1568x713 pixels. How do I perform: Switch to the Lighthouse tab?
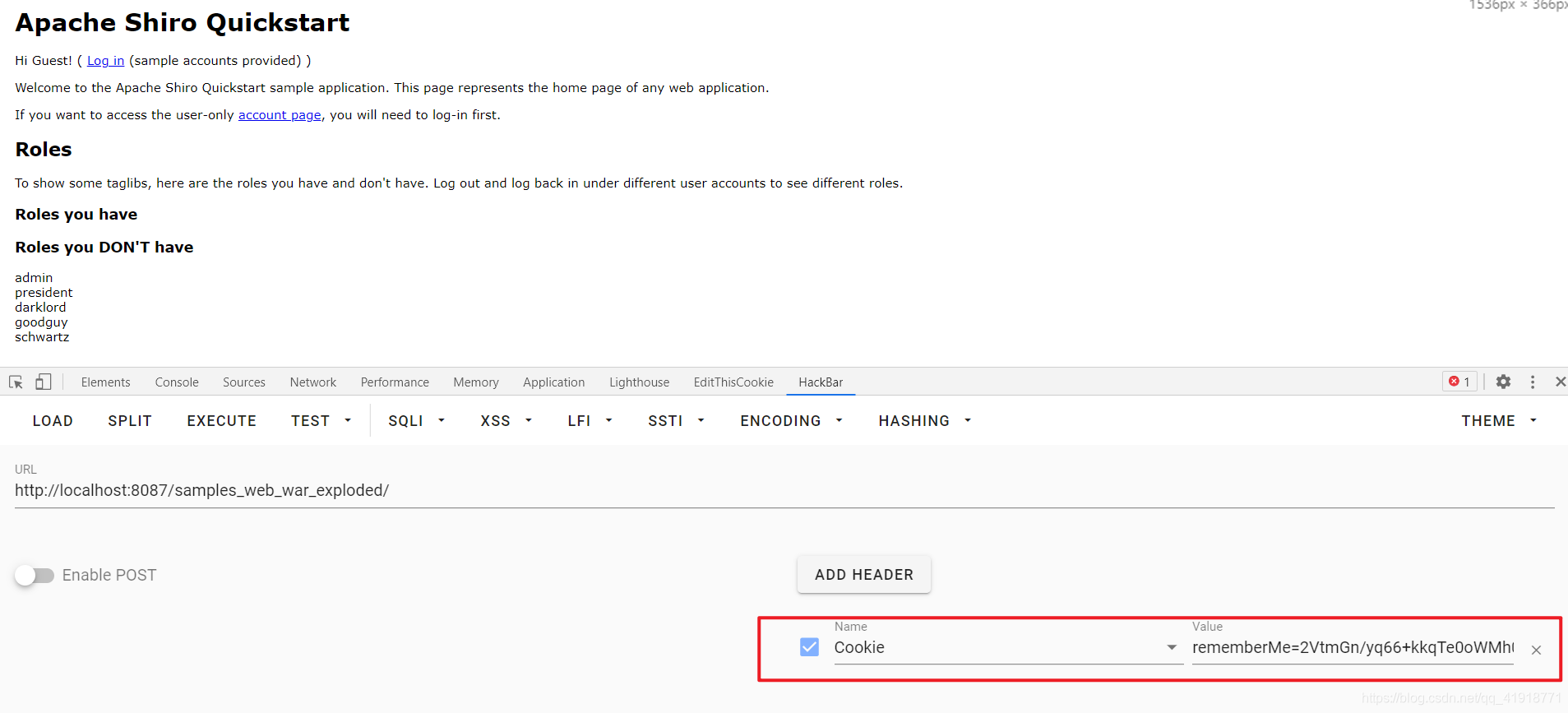pyautogui.click(x=640, y=382)
